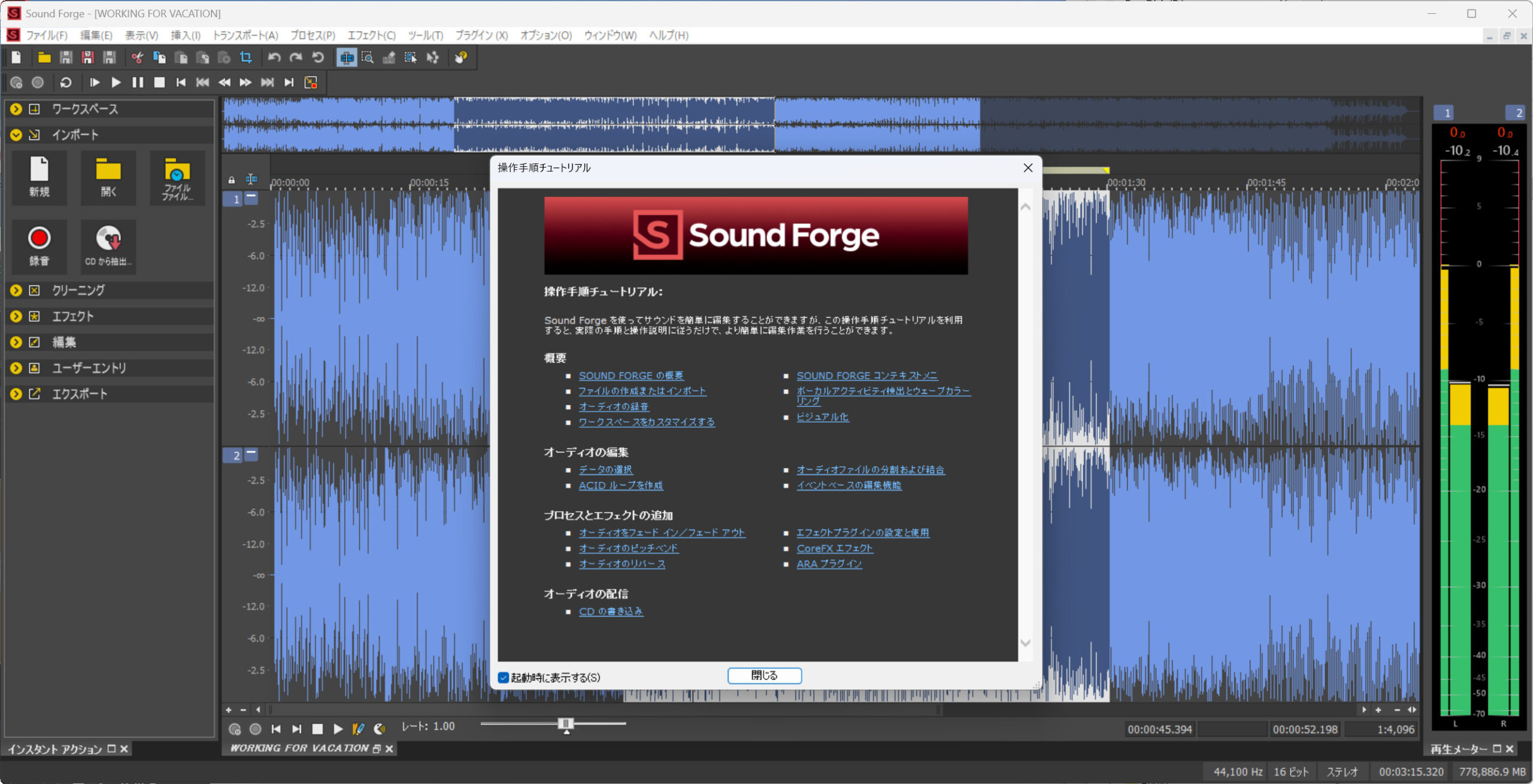Viewport: 1533px width, 784px height.
Task: Click the Redo arrow in the toolbar
Action: click(x=296, y=57)
